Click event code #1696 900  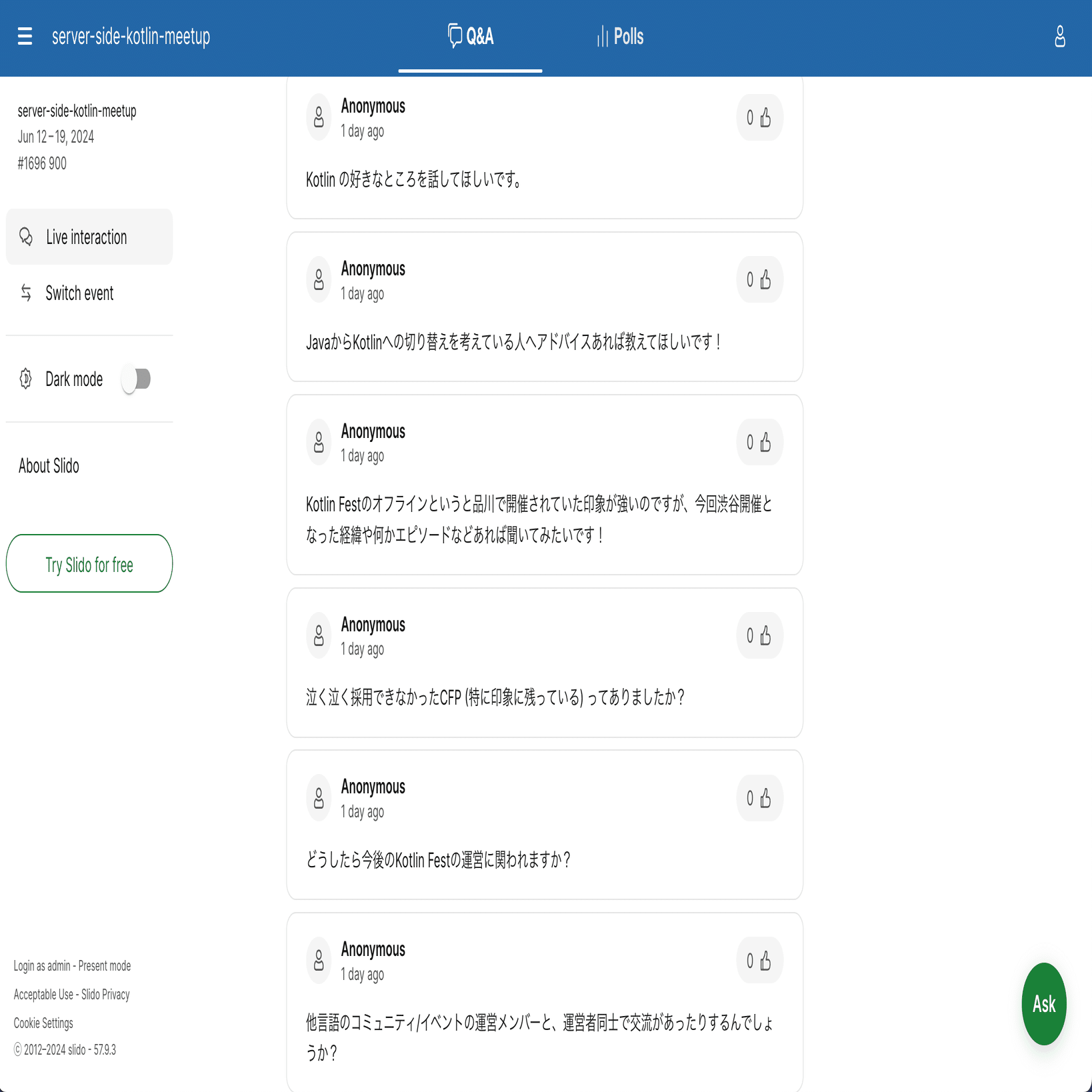(x=42, y=163)
